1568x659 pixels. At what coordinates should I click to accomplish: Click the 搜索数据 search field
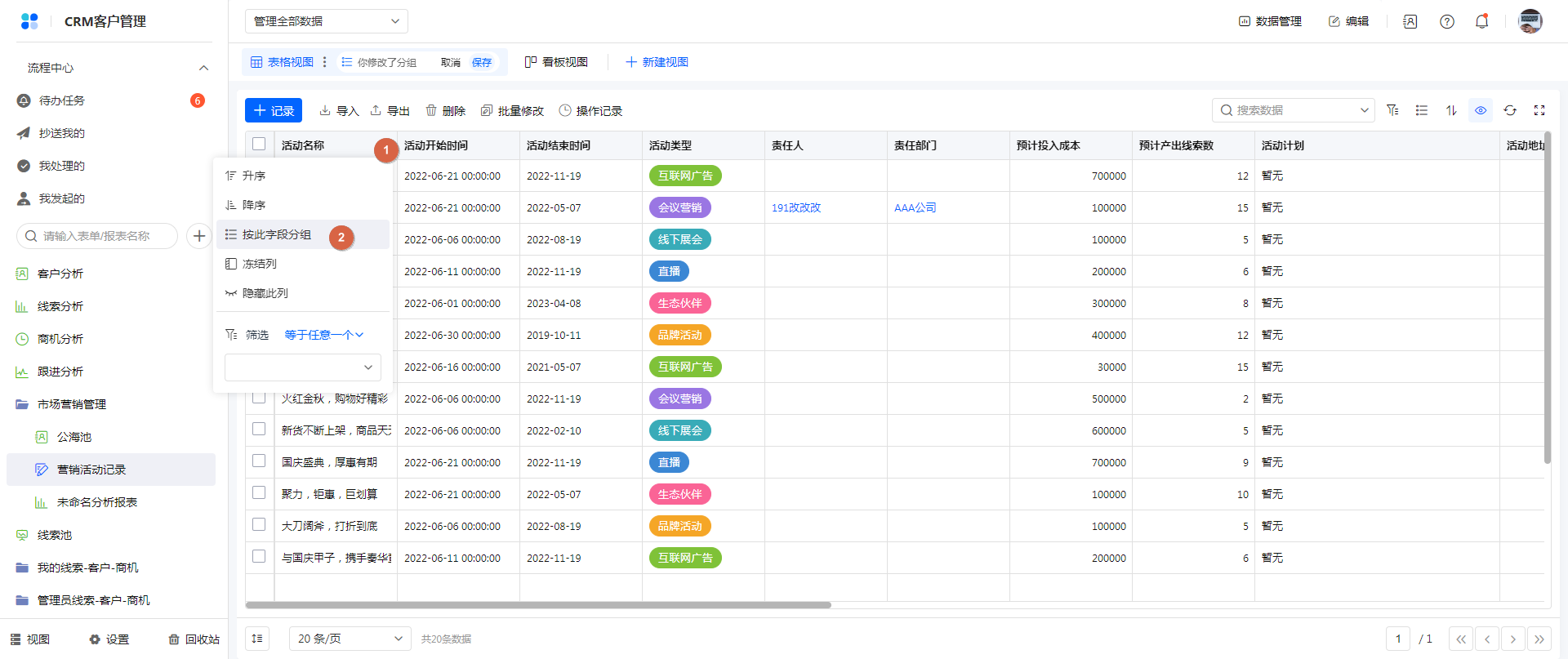1292,110
